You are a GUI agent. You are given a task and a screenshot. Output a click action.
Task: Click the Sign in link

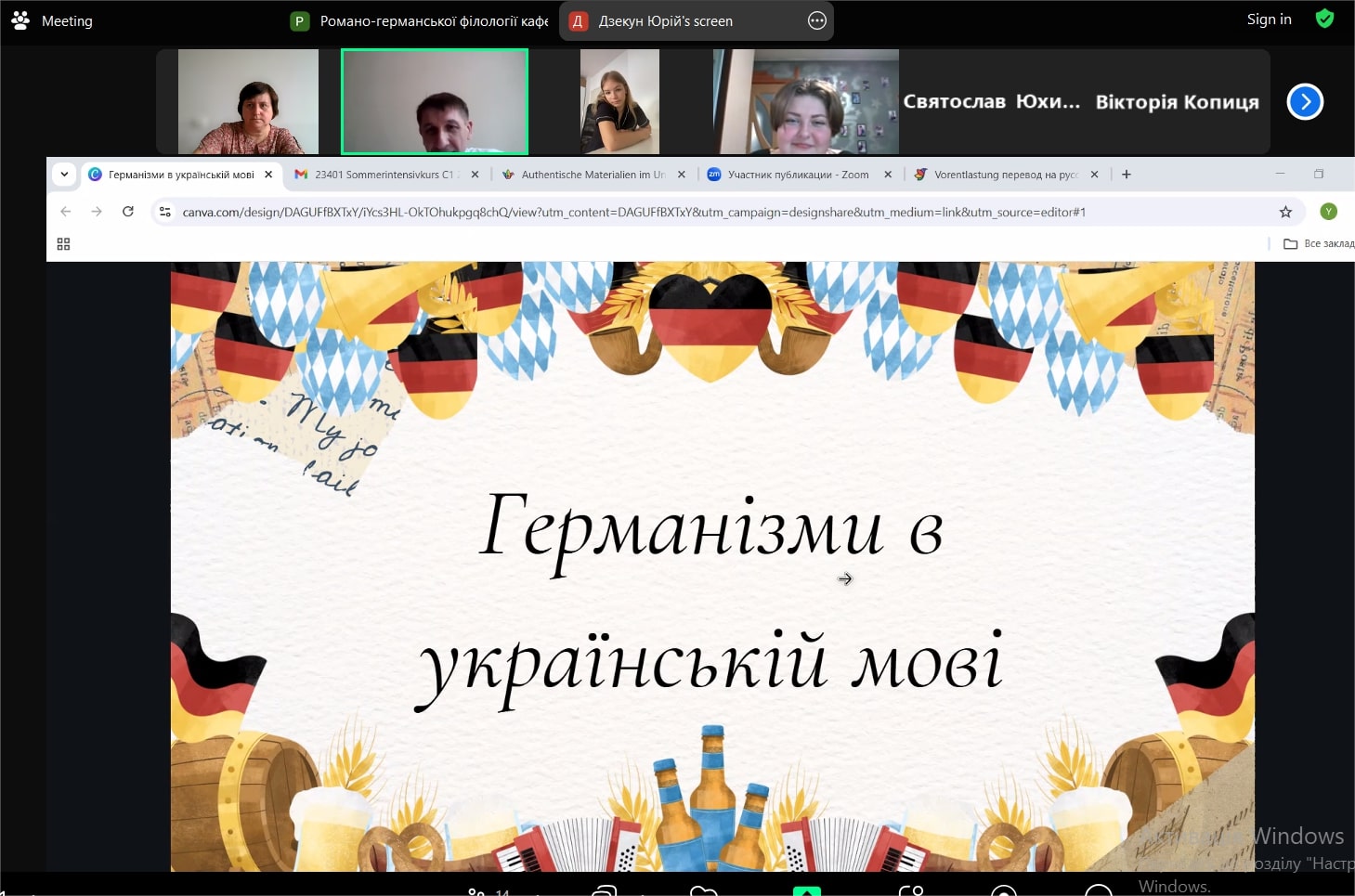pyautogui.click(x=1269, y=19)
